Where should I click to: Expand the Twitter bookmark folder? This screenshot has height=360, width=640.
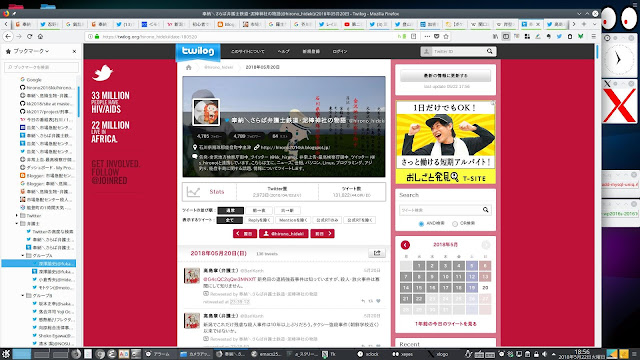(17, 216)
